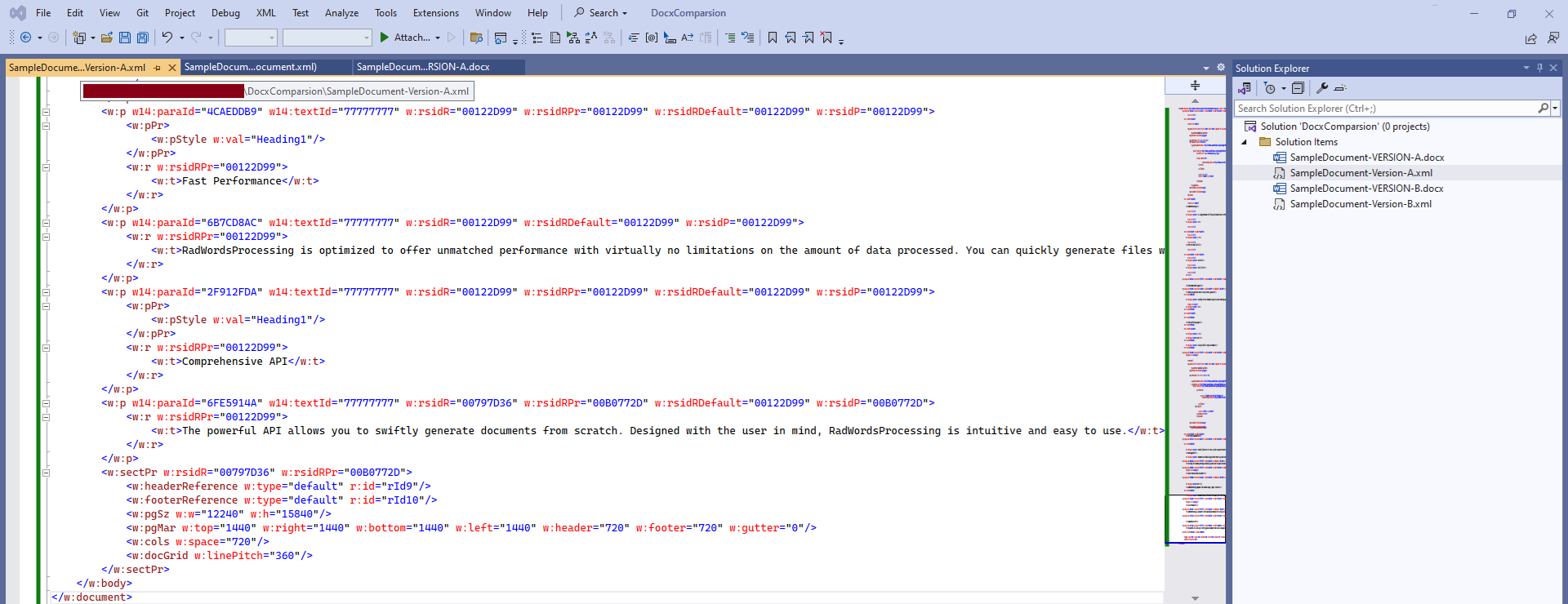Click the Comment out selected lines icon
The image size is (1568, 604).
730,38
